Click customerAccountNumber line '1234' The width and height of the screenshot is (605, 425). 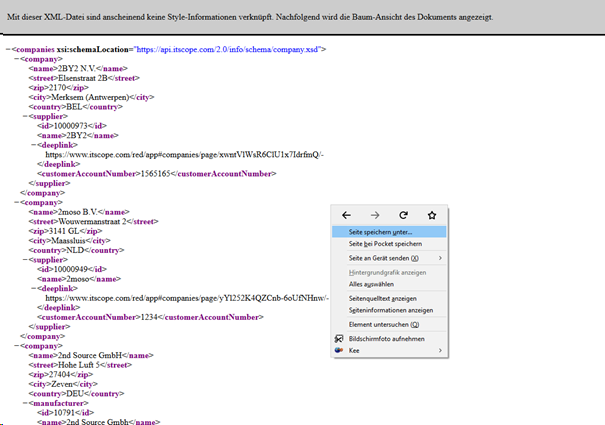[150, 317]
